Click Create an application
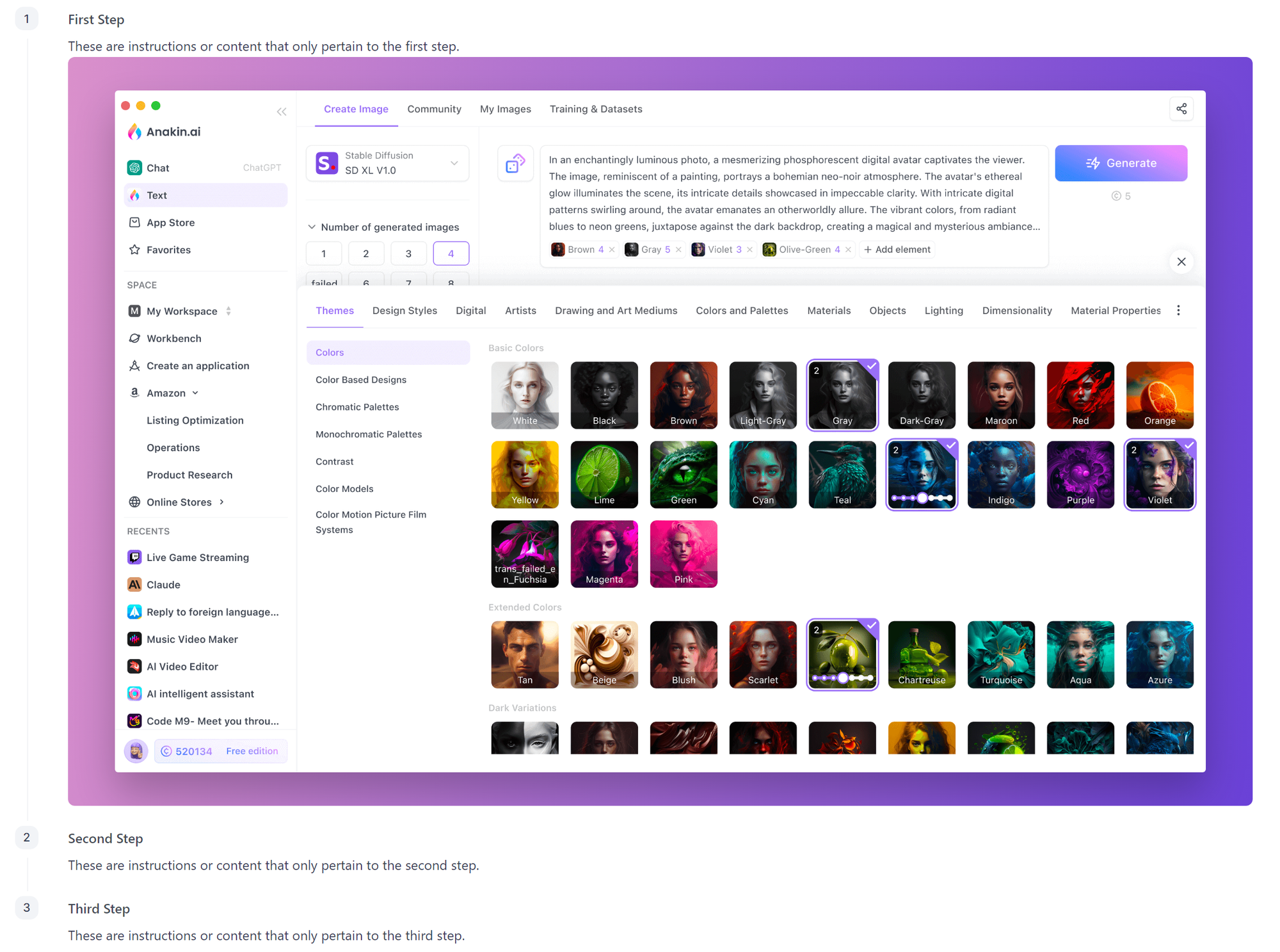 [x=205, y=366]
